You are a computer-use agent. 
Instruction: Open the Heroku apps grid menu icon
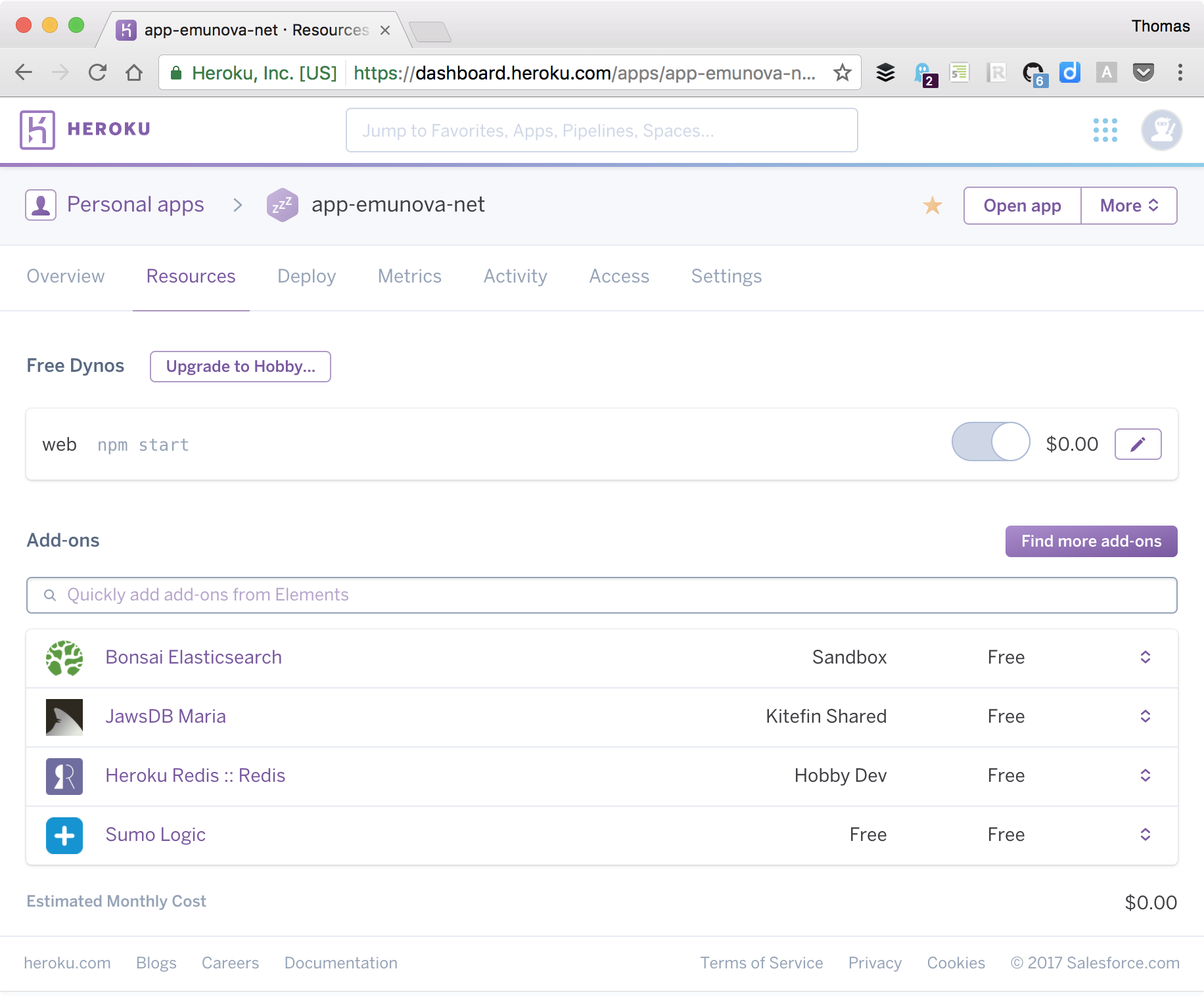[x=1106, y=130]
